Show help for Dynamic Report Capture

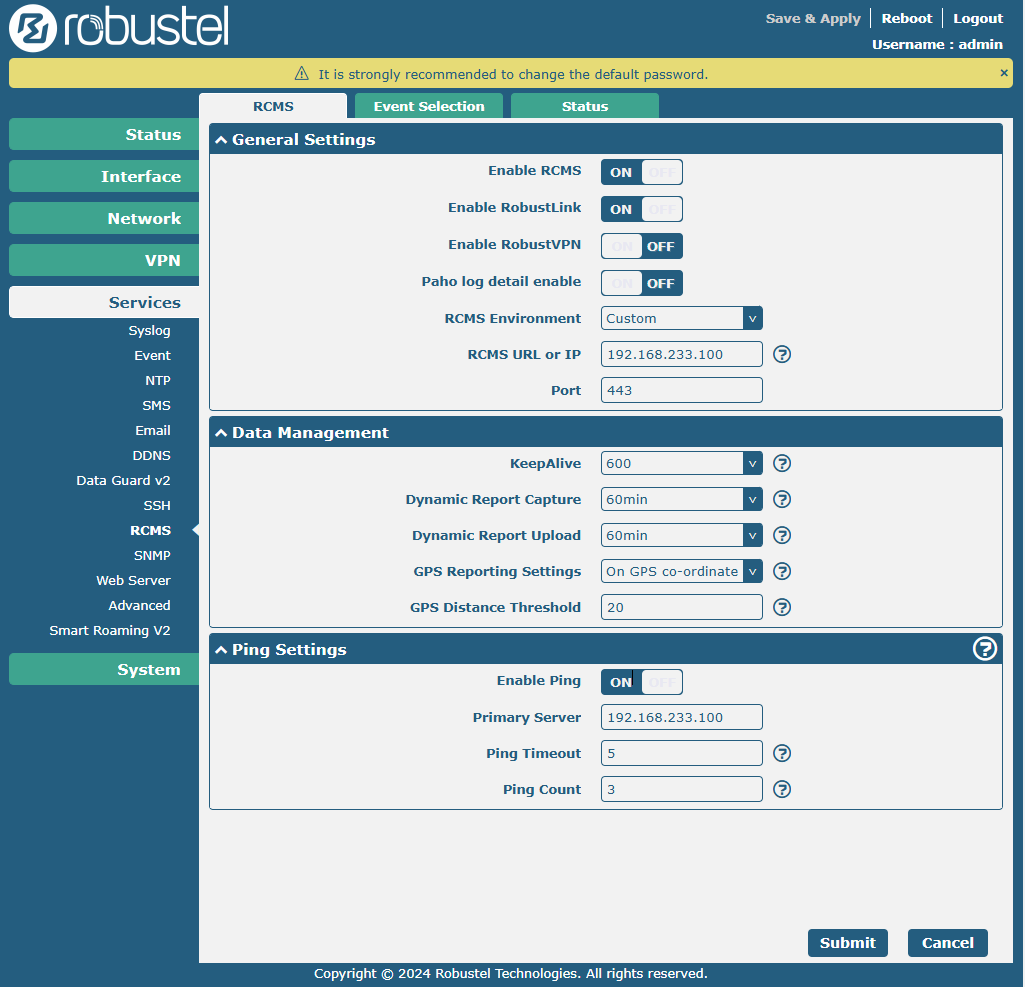point(782,499)
